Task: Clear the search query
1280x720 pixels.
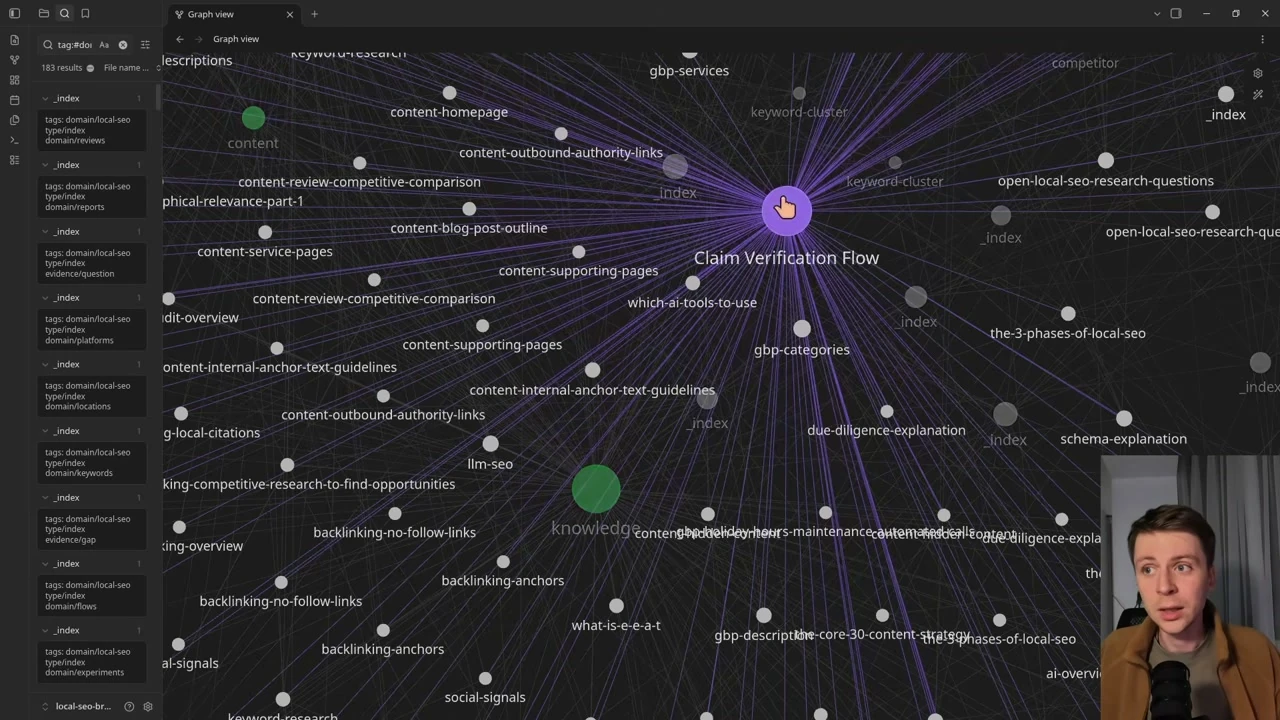Action: [123, 45]
